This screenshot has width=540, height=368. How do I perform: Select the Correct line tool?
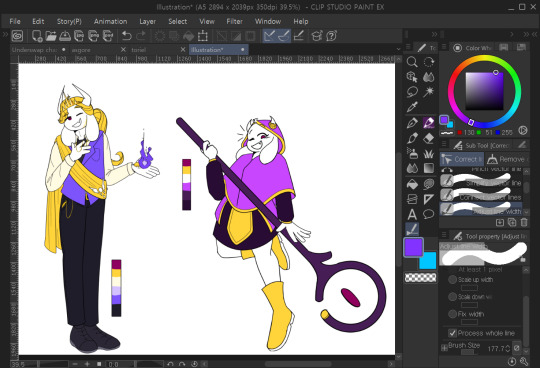pyautogui.click(x=412, y=229)
